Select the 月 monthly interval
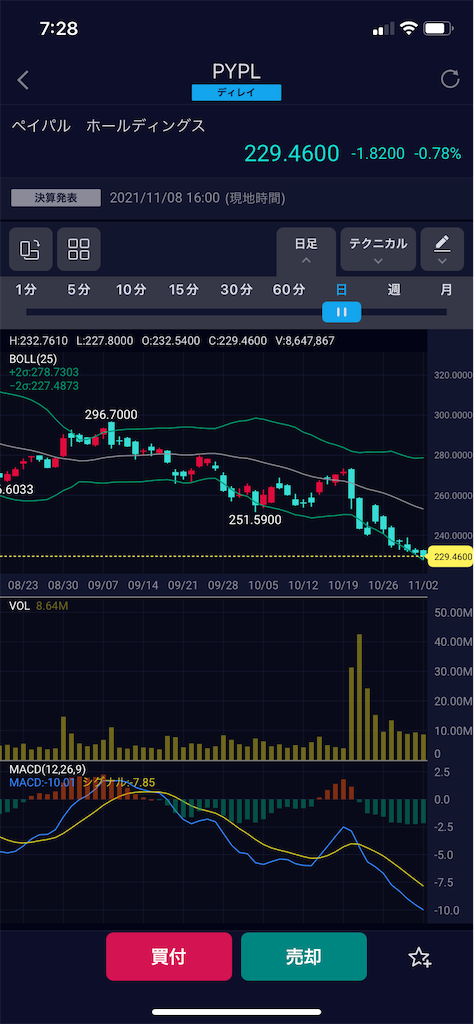The width and height of the screenshot is (474, 1024). tap(446, 290)
